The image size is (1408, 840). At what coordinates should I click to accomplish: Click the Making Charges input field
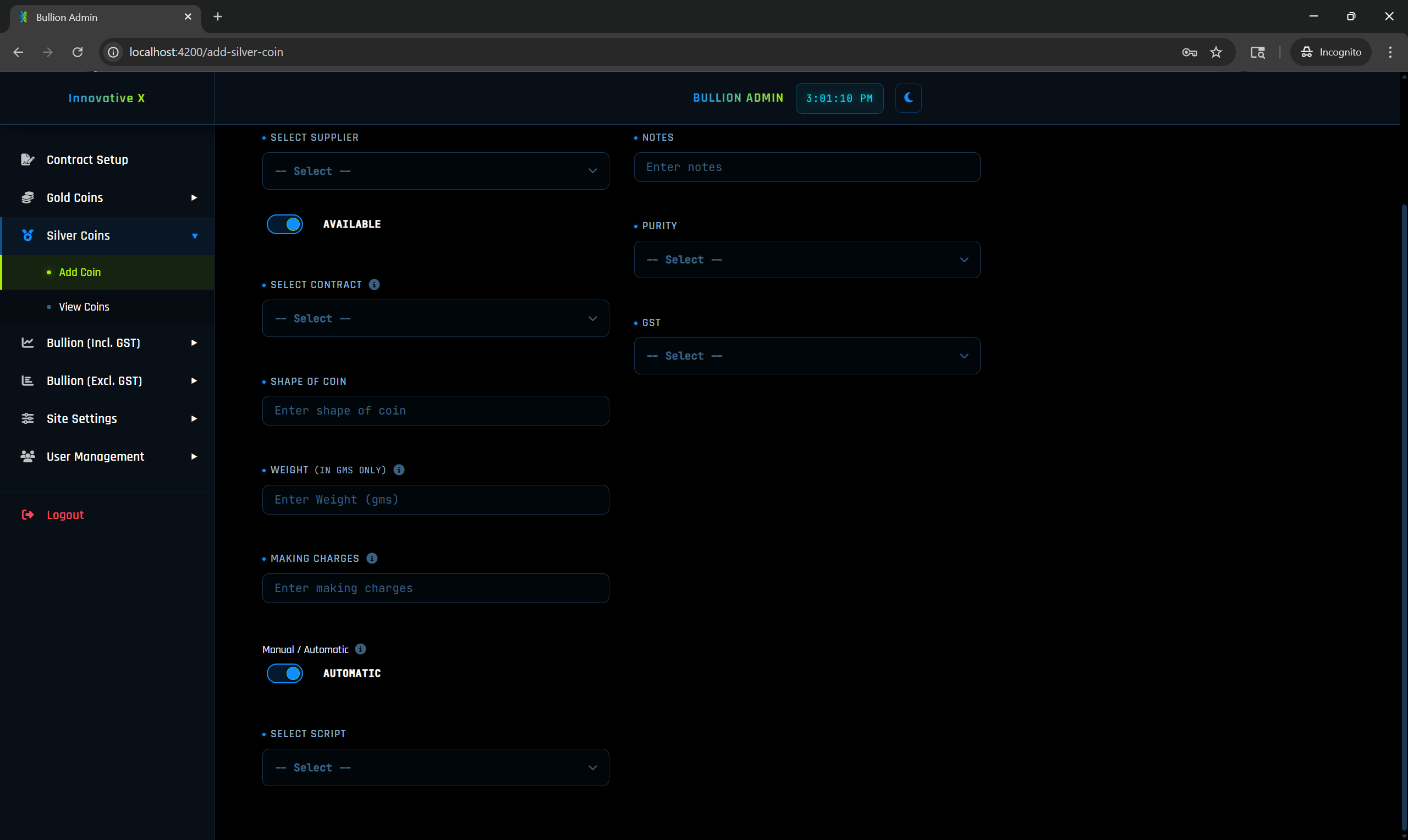436,588
